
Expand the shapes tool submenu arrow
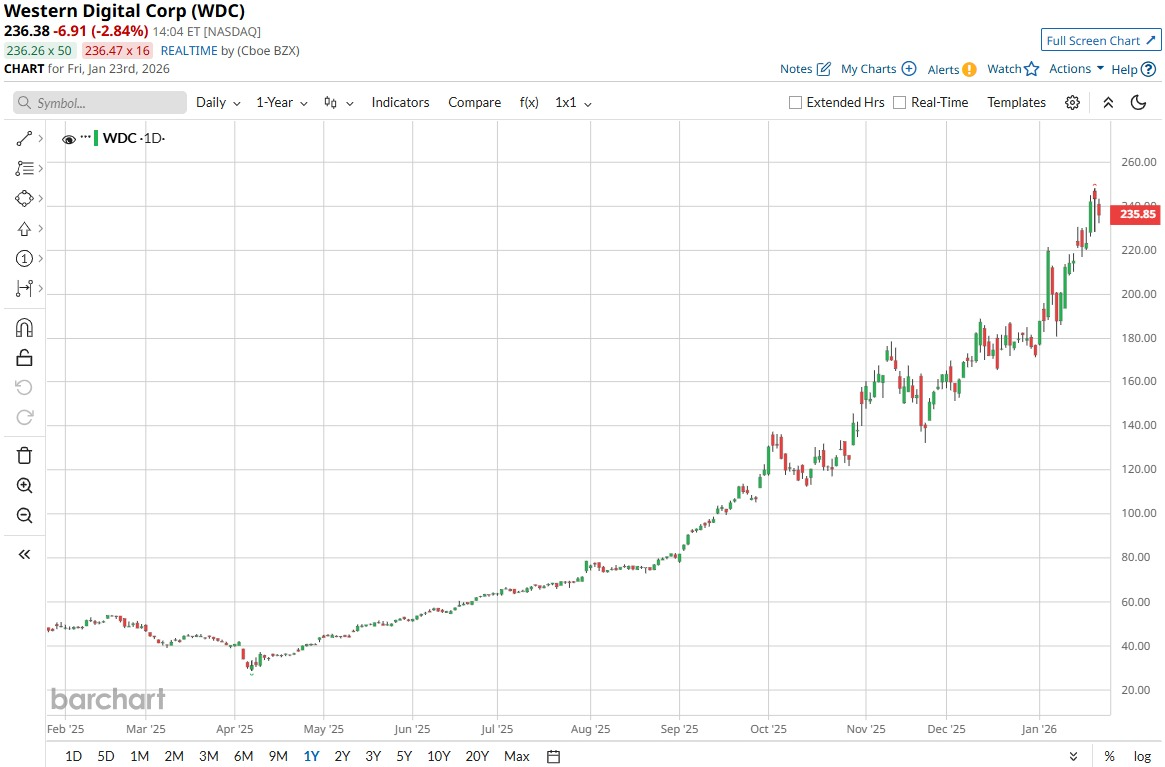[40, 198]
